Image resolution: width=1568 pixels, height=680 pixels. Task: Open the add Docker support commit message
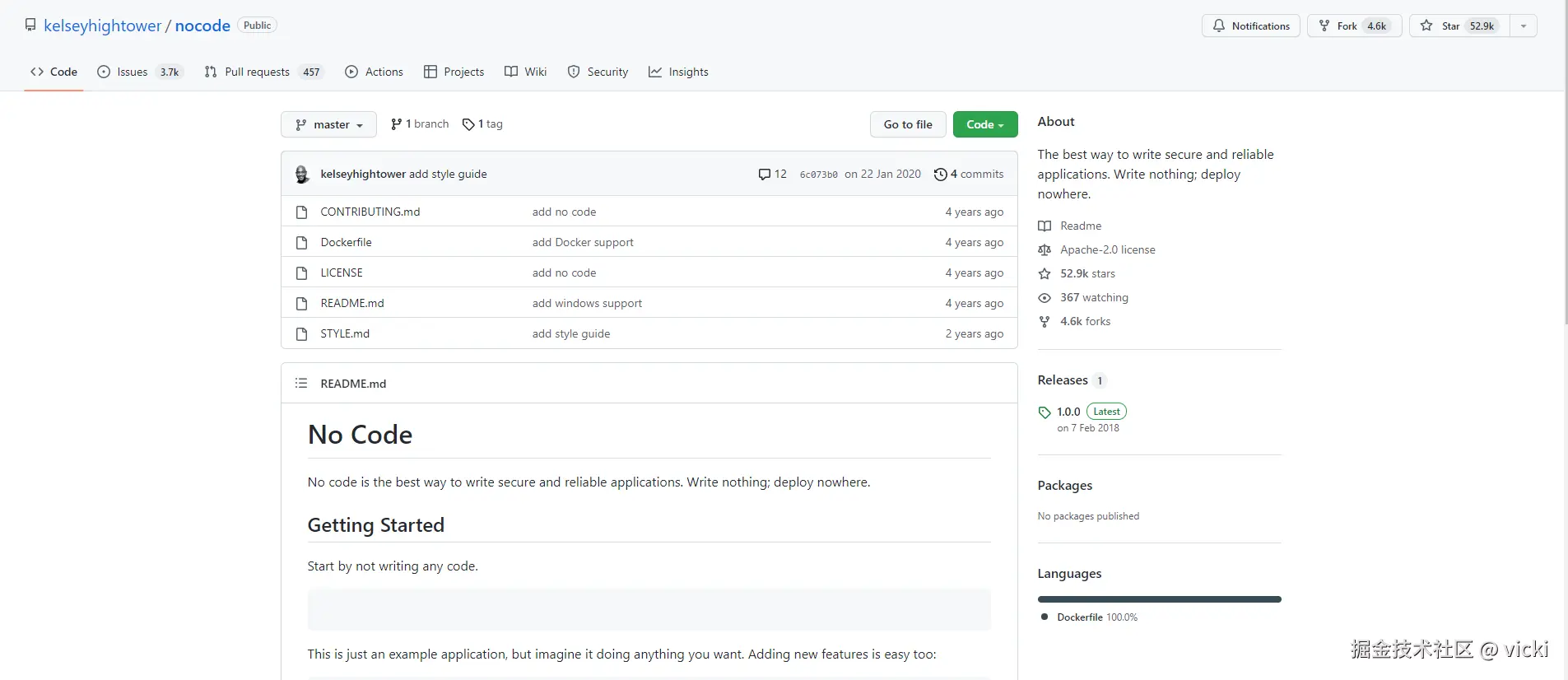coord(583,242)
